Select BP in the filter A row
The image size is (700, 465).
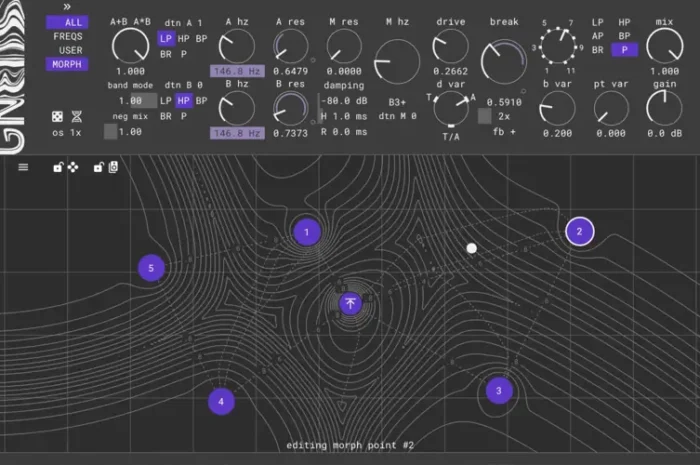201,39
